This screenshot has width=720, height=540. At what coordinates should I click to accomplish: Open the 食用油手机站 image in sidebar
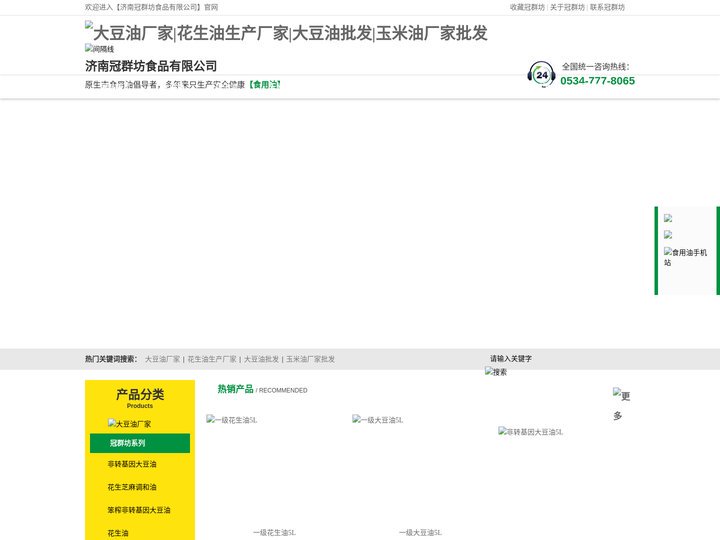[x=686, y=257]
